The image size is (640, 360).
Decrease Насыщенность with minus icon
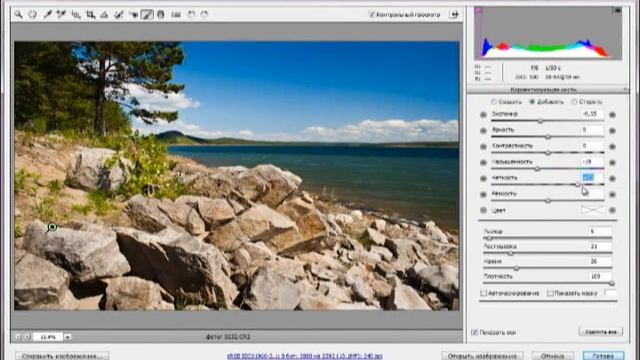point(483,163)
